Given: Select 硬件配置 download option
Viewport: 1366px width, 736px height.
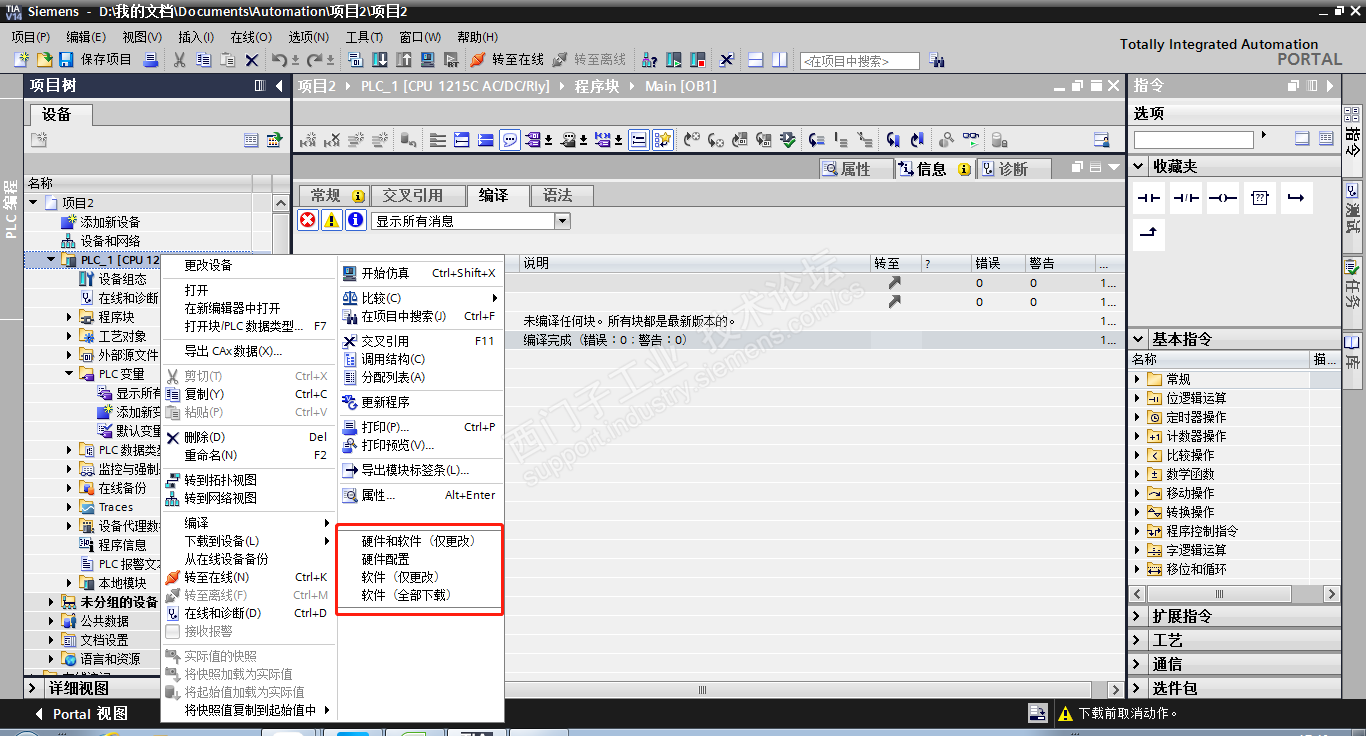Looking at the screenshot, I should (419, 559).
